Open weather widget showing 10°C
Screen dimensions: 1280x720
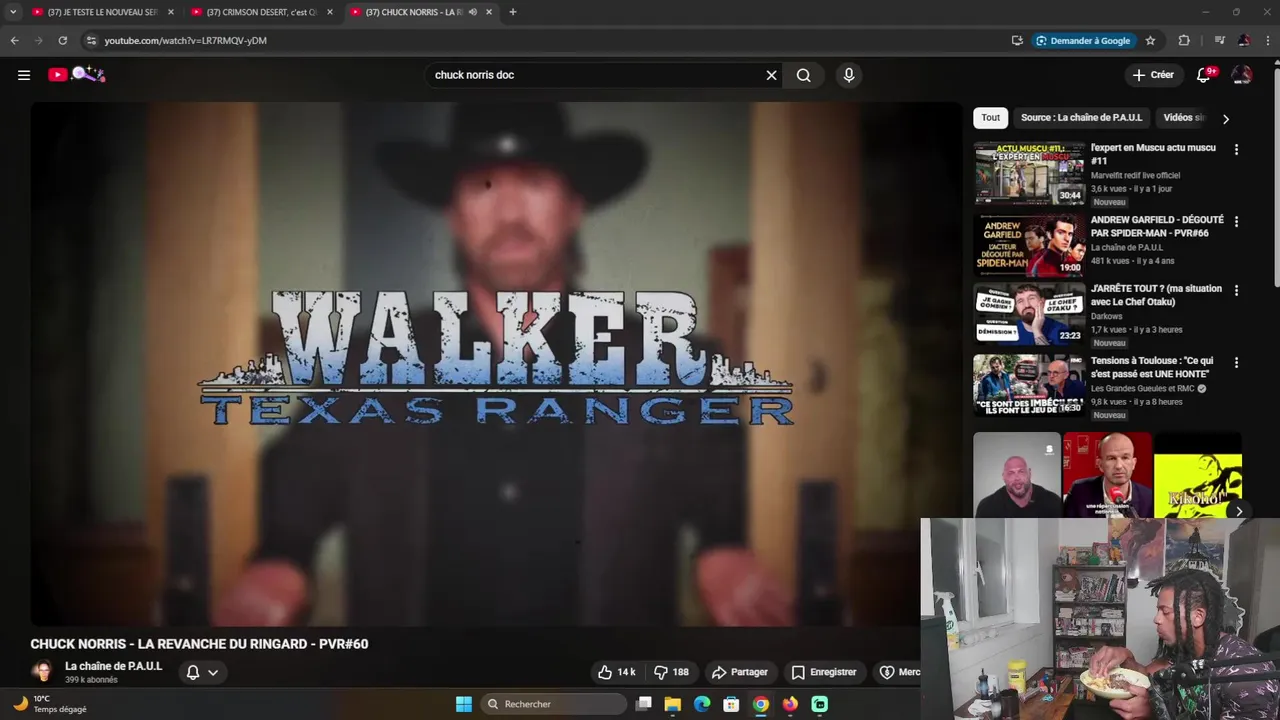click(x=49, y=704)
